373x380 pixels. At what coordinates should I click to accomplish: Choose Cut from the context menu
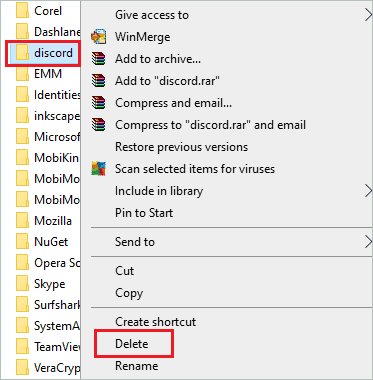(x=124, y=271)
